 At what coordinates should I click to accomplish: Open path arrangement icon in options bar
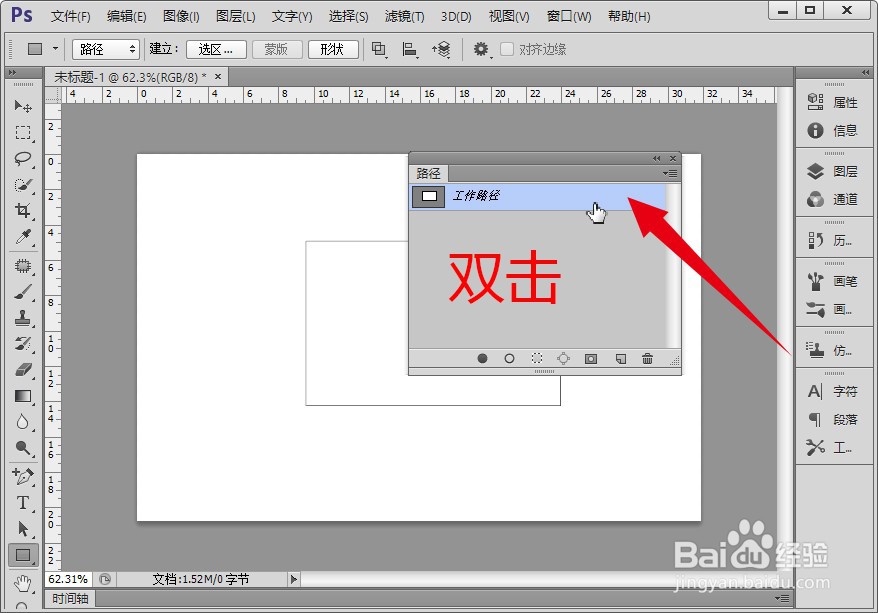pyautogui.click(x=441, y=49)
